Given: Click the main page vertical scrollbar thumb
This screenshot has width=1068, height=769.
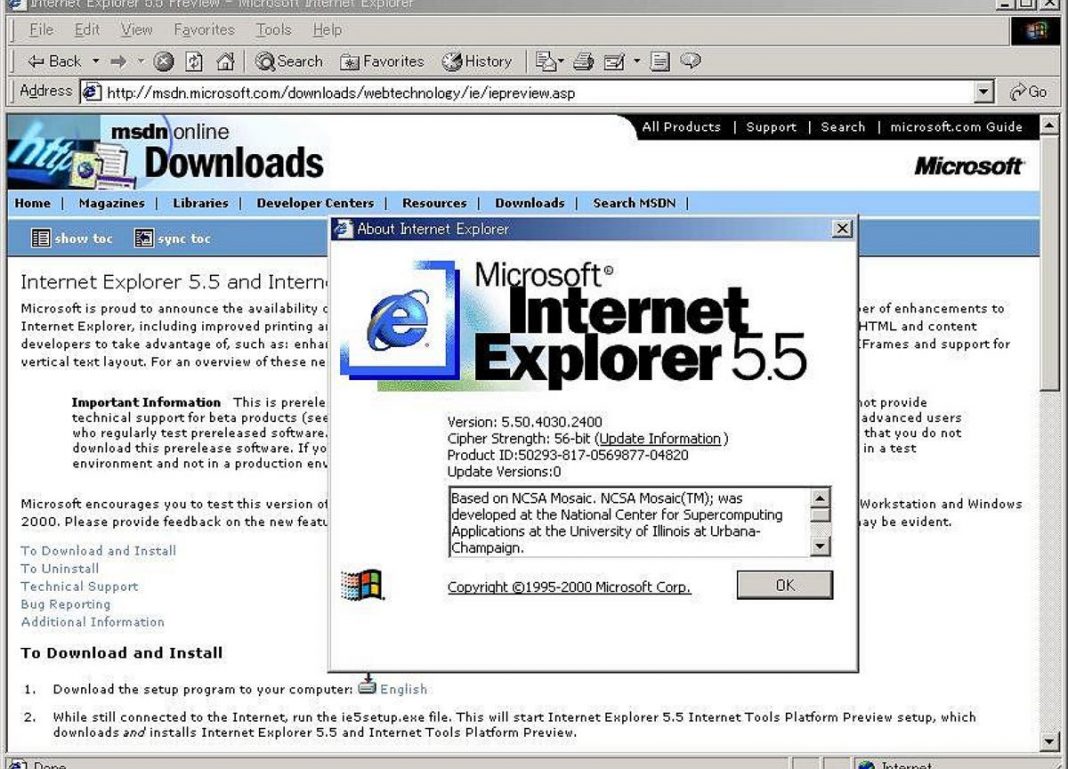Looking at the screenshot, I should pyautogui.click(x=1049, y=262).
